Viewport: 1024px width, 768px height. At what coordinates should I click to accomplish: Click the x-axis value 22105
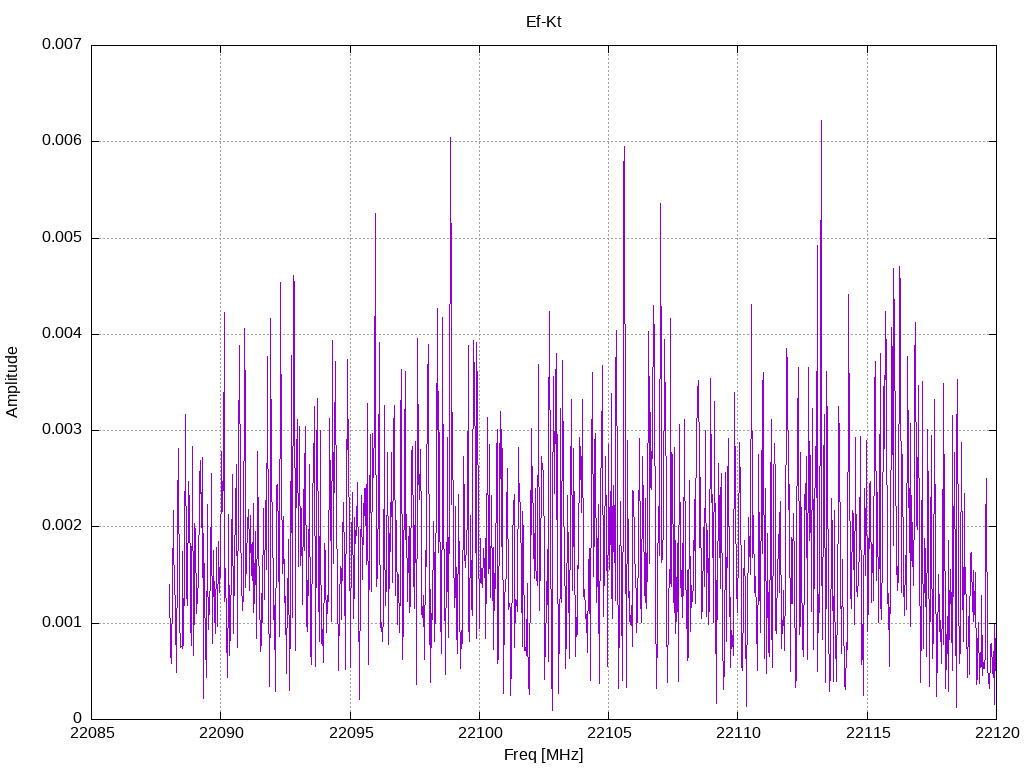[609, 733]
